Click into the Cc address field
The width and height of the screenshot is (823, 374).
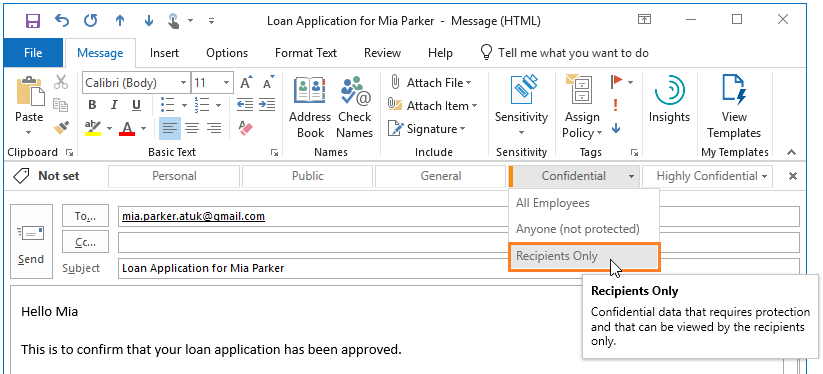click(459, 242)
